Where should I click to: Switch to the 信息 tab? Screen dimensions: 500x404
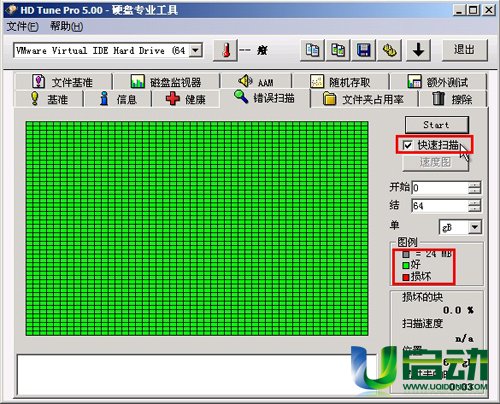click(x=118, y=99)
